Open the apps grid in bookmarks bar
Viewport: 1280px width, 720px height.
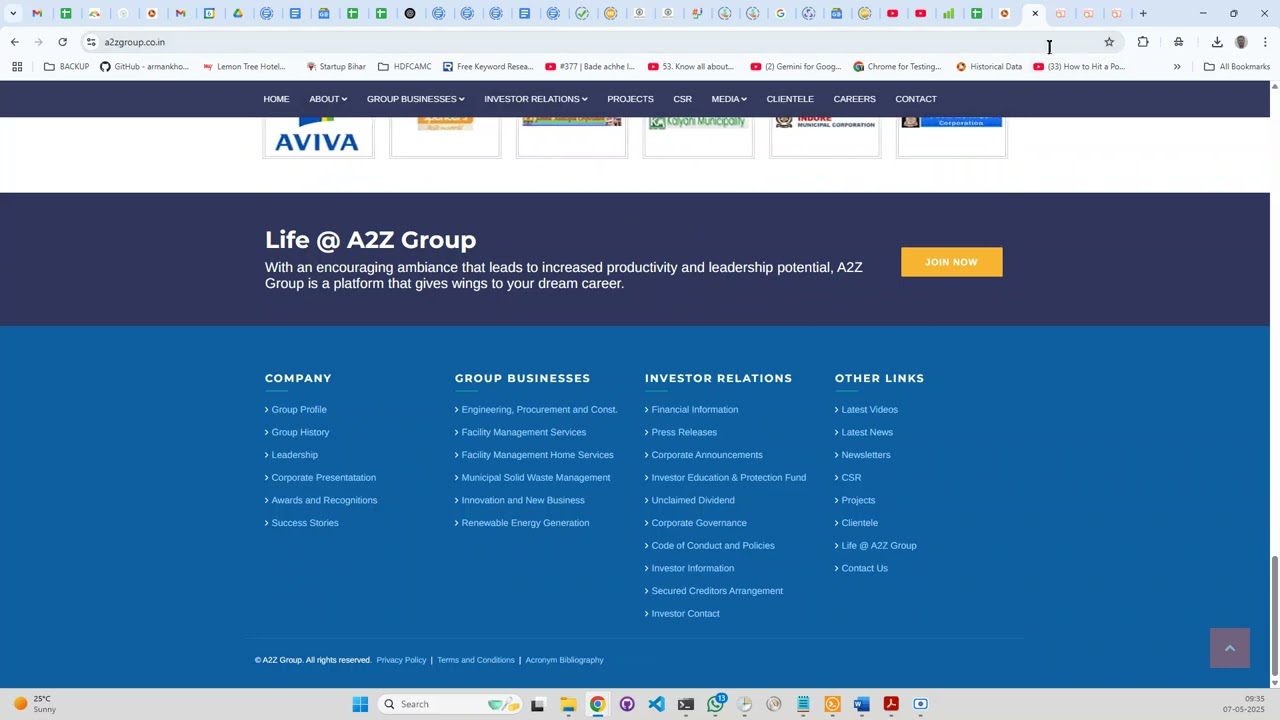click(17, 67)
